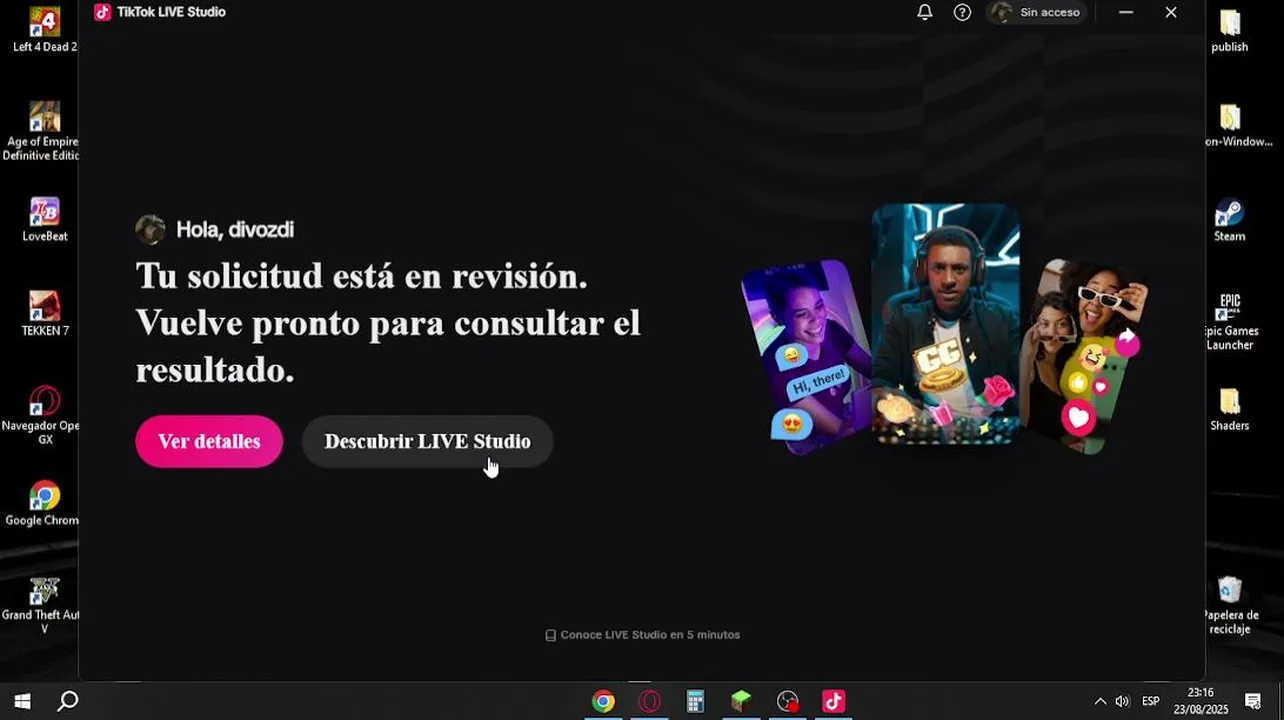Image resolution: width=1284 pixels, height=720 pixels.
Task: Select the LoveBeat desktop icon
Action: tap(44, 219)
